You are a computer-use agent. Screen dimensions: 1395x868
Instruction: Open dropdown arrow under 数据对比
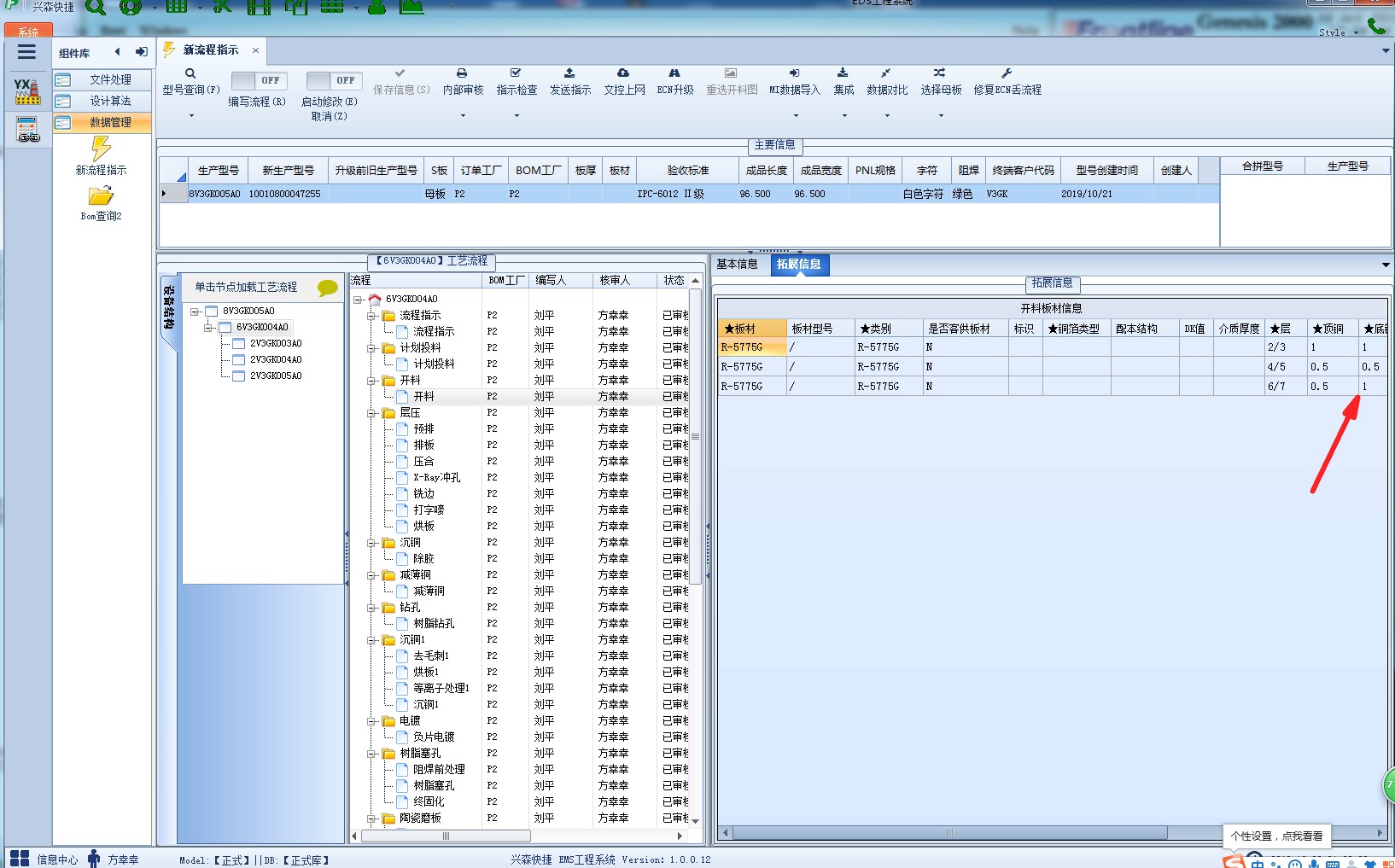887,116
